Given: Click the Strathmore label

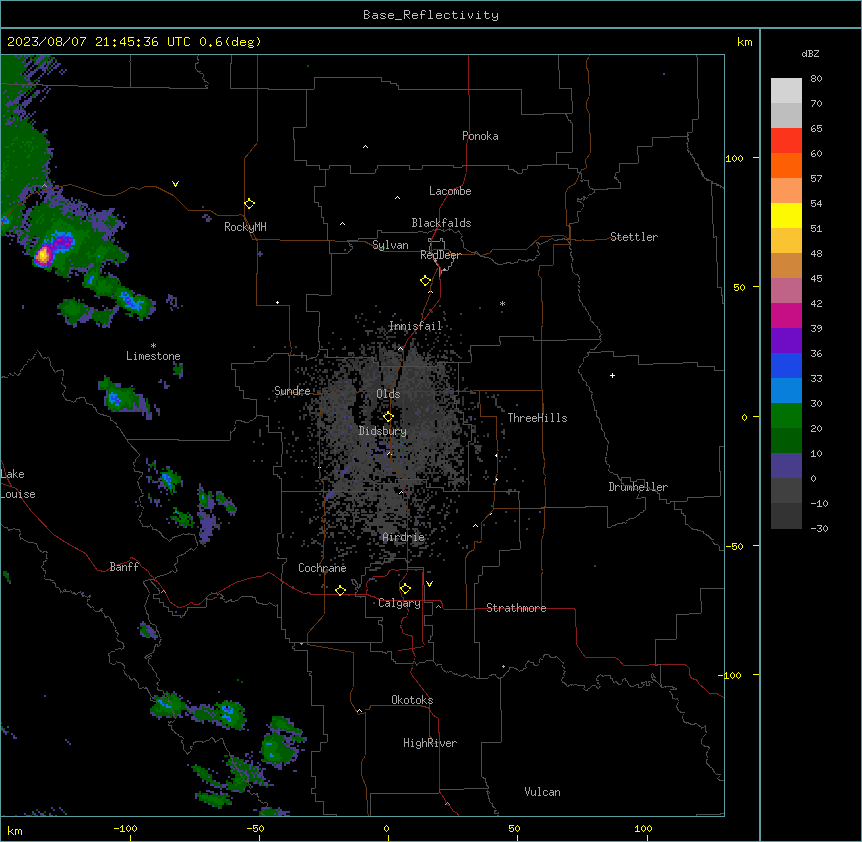Looking at the screenshot, I should tap(516, 608).
